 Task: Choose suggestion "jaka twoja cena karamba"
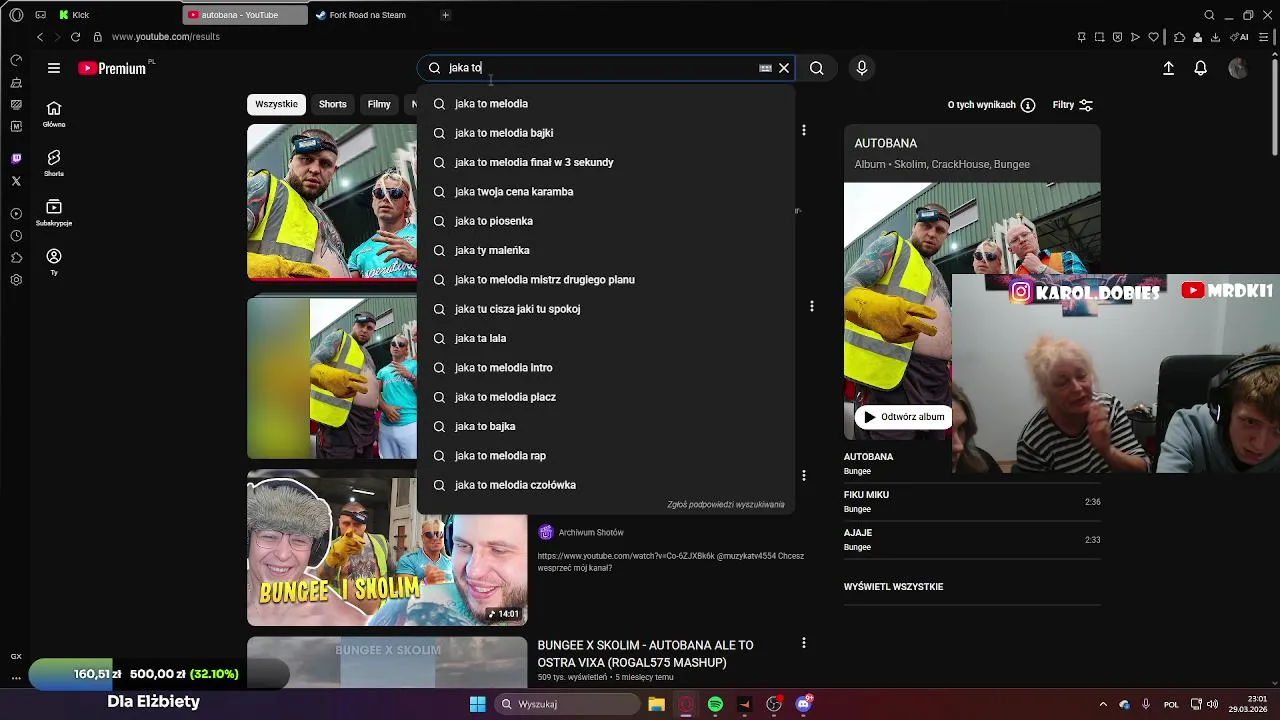pyautogui.click(x=606, y=192)
